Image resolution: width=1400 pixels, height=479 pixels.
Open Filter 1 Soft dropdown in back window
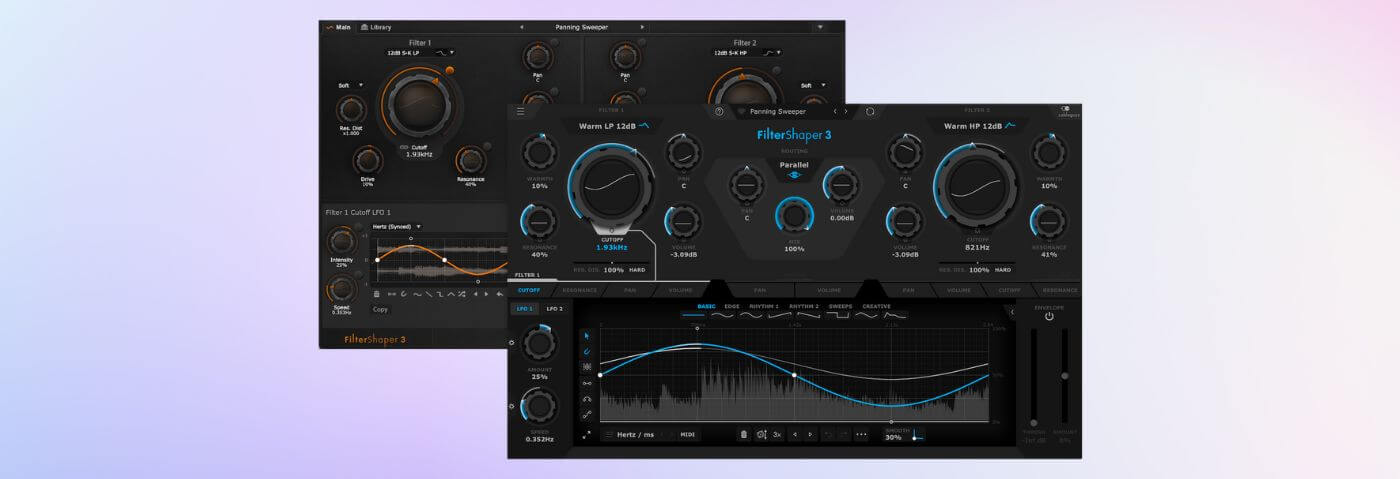[x=351, y=86]
